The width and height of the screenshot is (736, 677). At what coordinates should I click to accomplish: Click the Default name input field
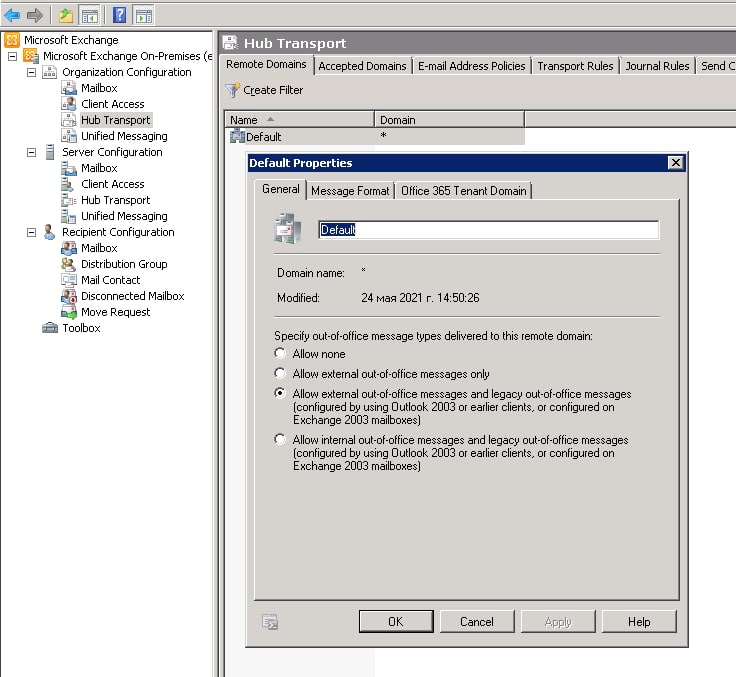[489, 230]
